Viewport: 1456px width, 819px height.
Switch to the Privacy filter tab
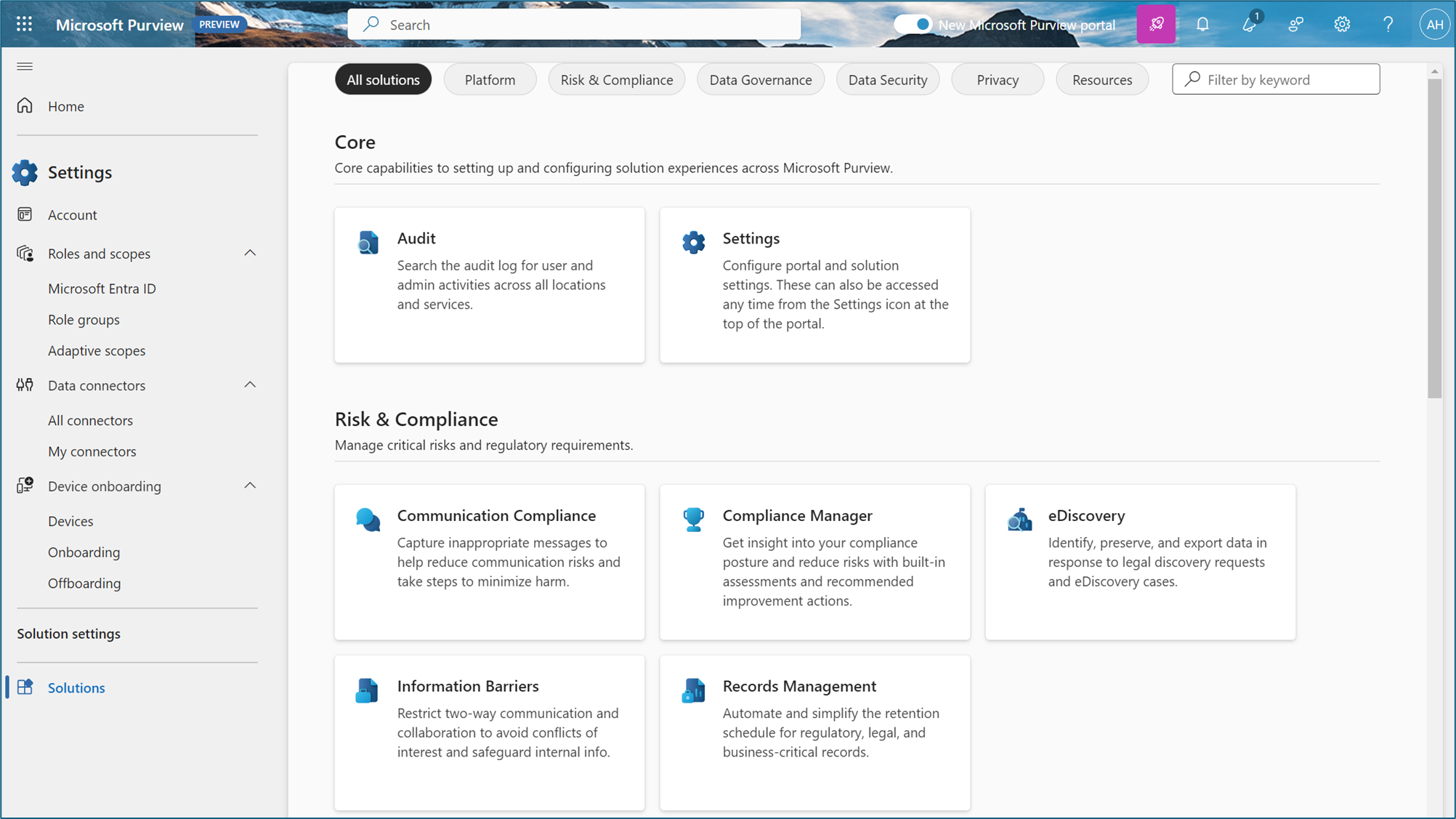997,79
